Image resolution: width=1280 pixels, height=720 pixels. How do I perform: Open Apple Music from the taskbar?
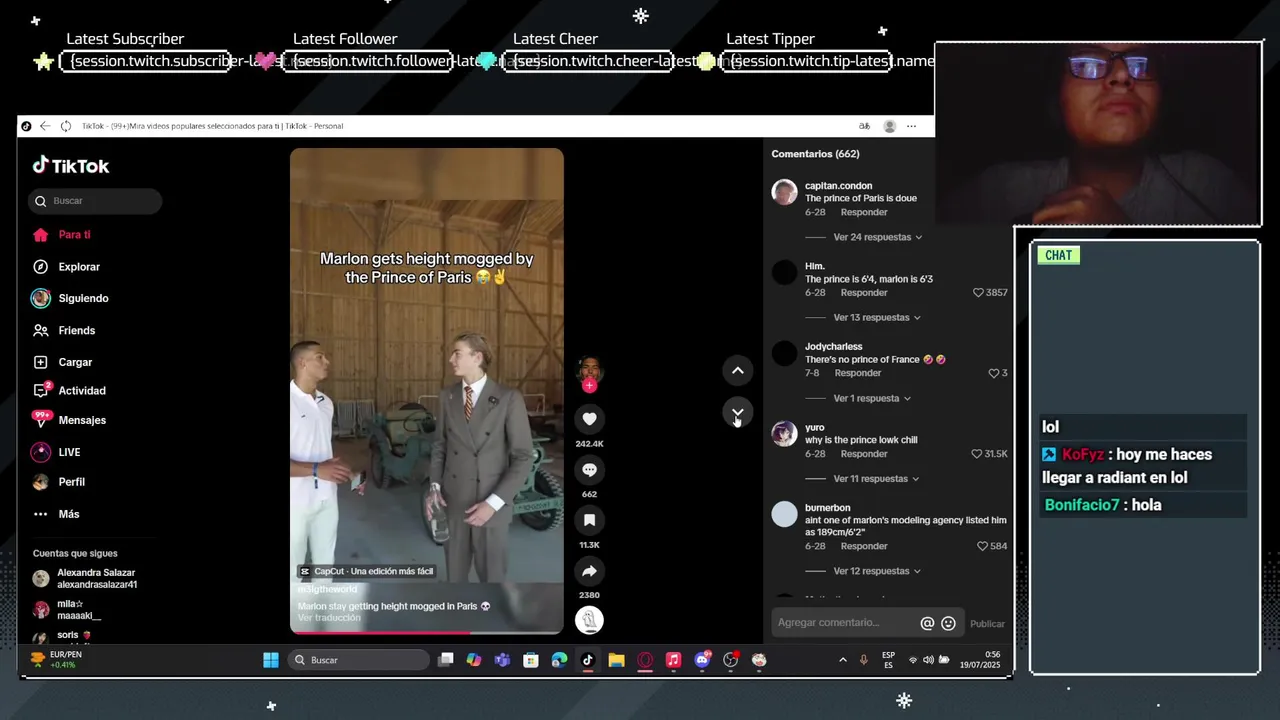673,660
